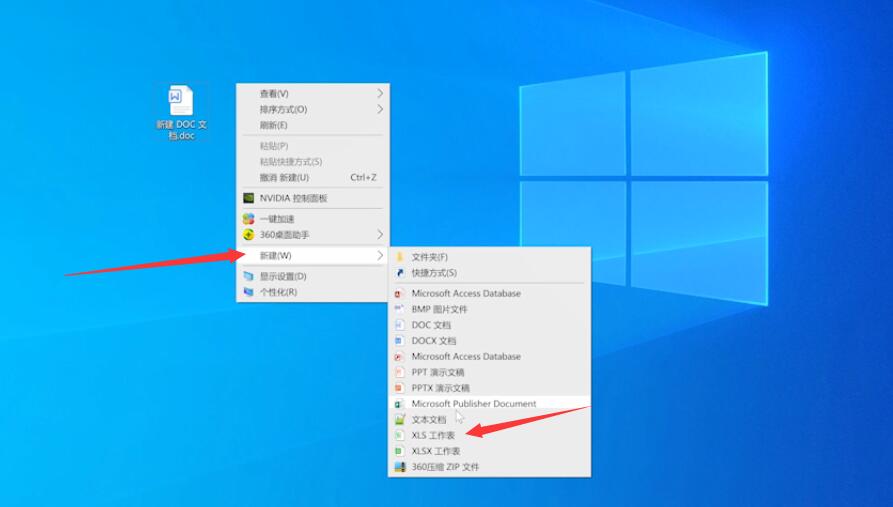Expand the 360桌面助手 submenu arrow

pos(380,235)
